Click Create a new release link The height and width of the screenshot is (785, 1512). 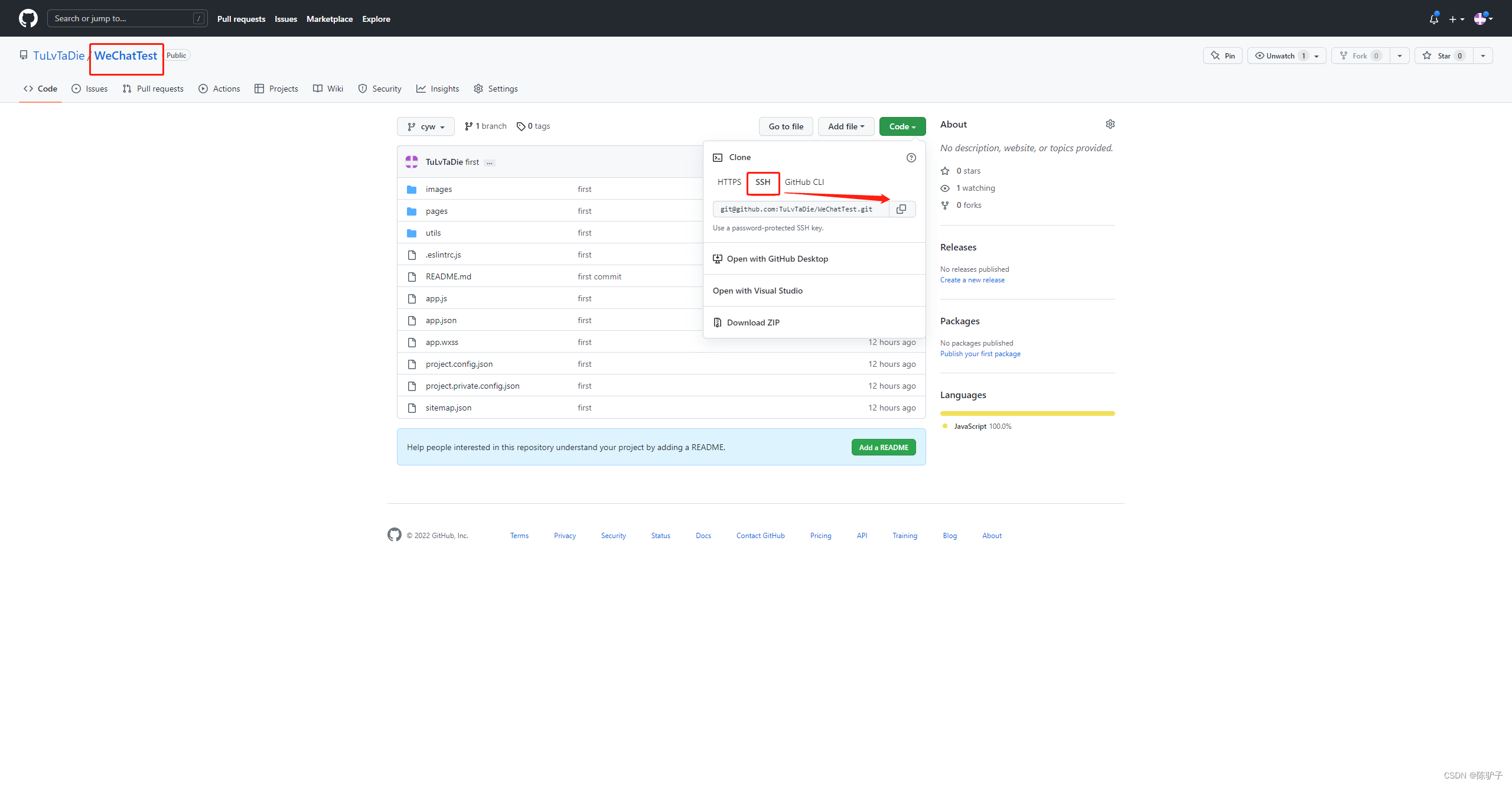coord(971,280)
